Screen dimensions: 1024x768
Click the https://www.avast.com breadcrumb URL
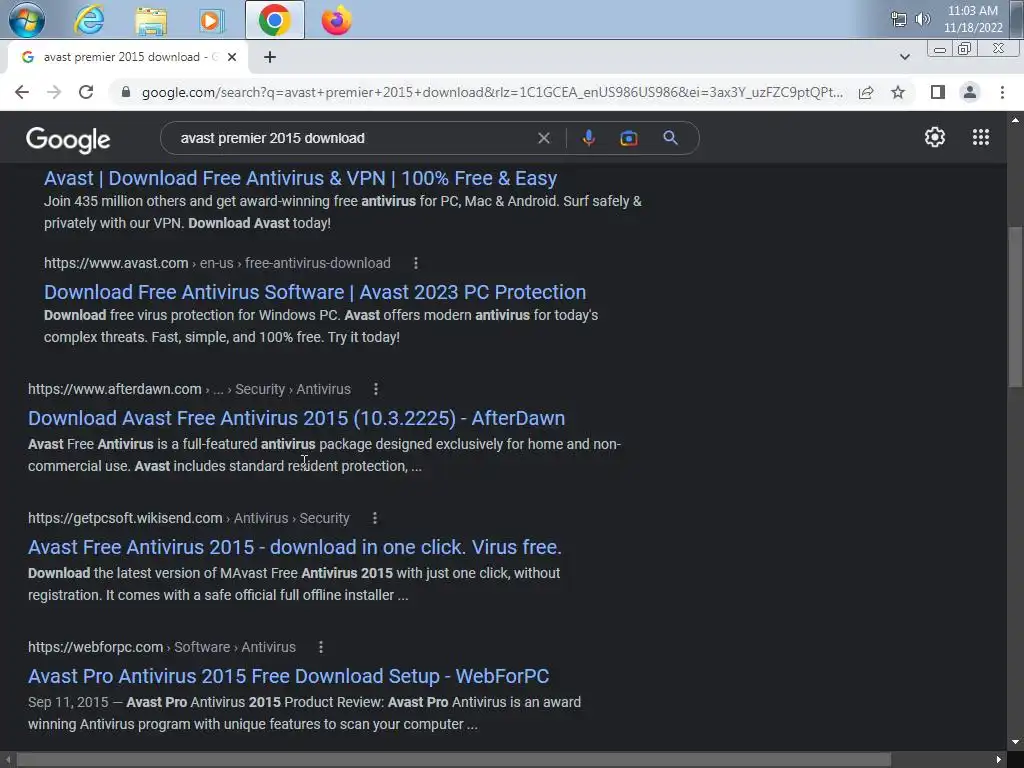point(116,263)
